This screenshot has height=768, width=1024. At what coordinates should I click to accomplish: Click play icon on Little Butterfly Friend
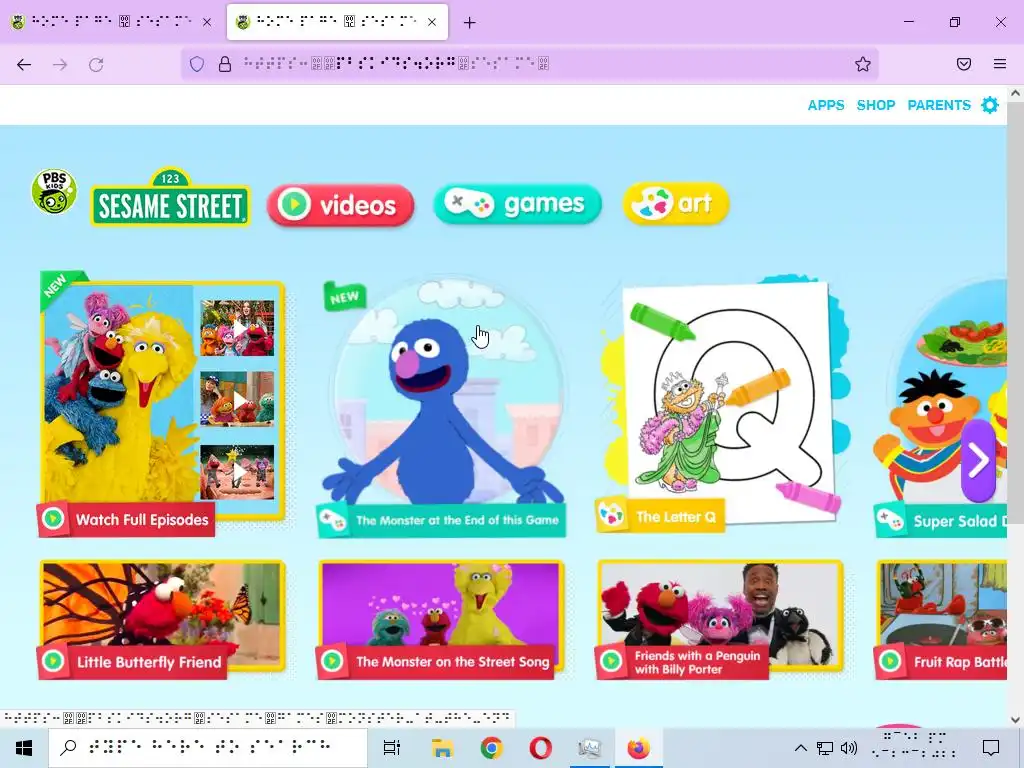(x=53, y=661)
